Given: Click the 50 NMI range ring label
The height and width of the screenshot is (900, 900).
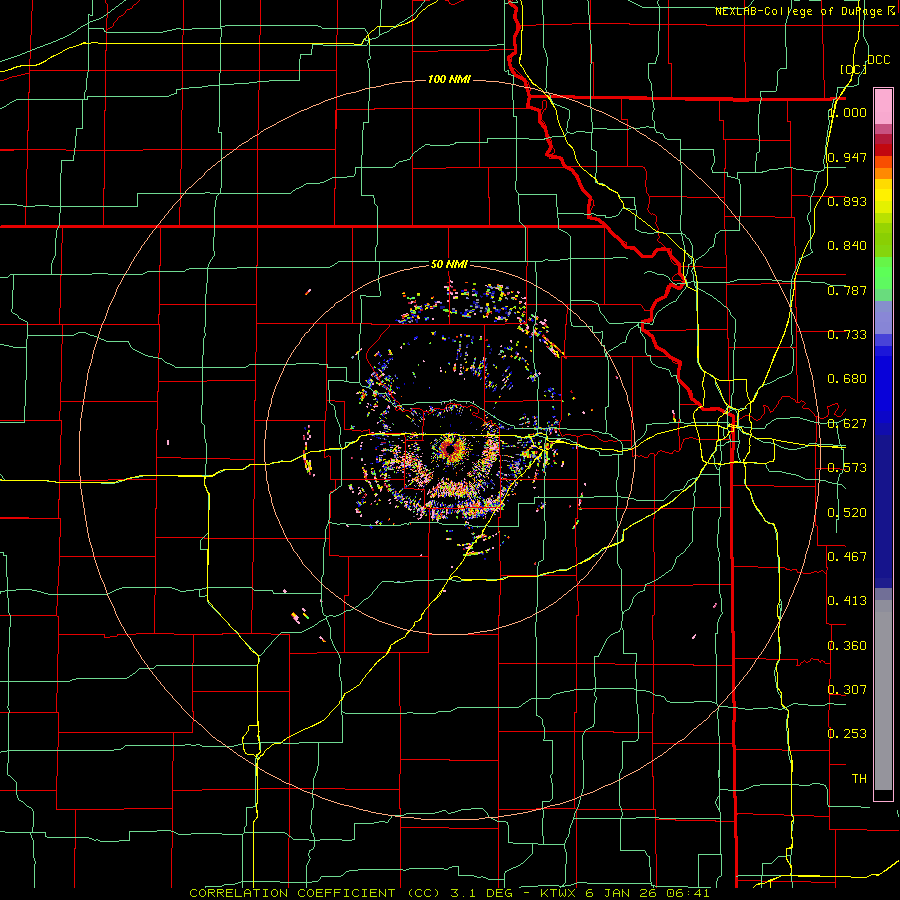Looking at the screenshot, I should 449,264.
